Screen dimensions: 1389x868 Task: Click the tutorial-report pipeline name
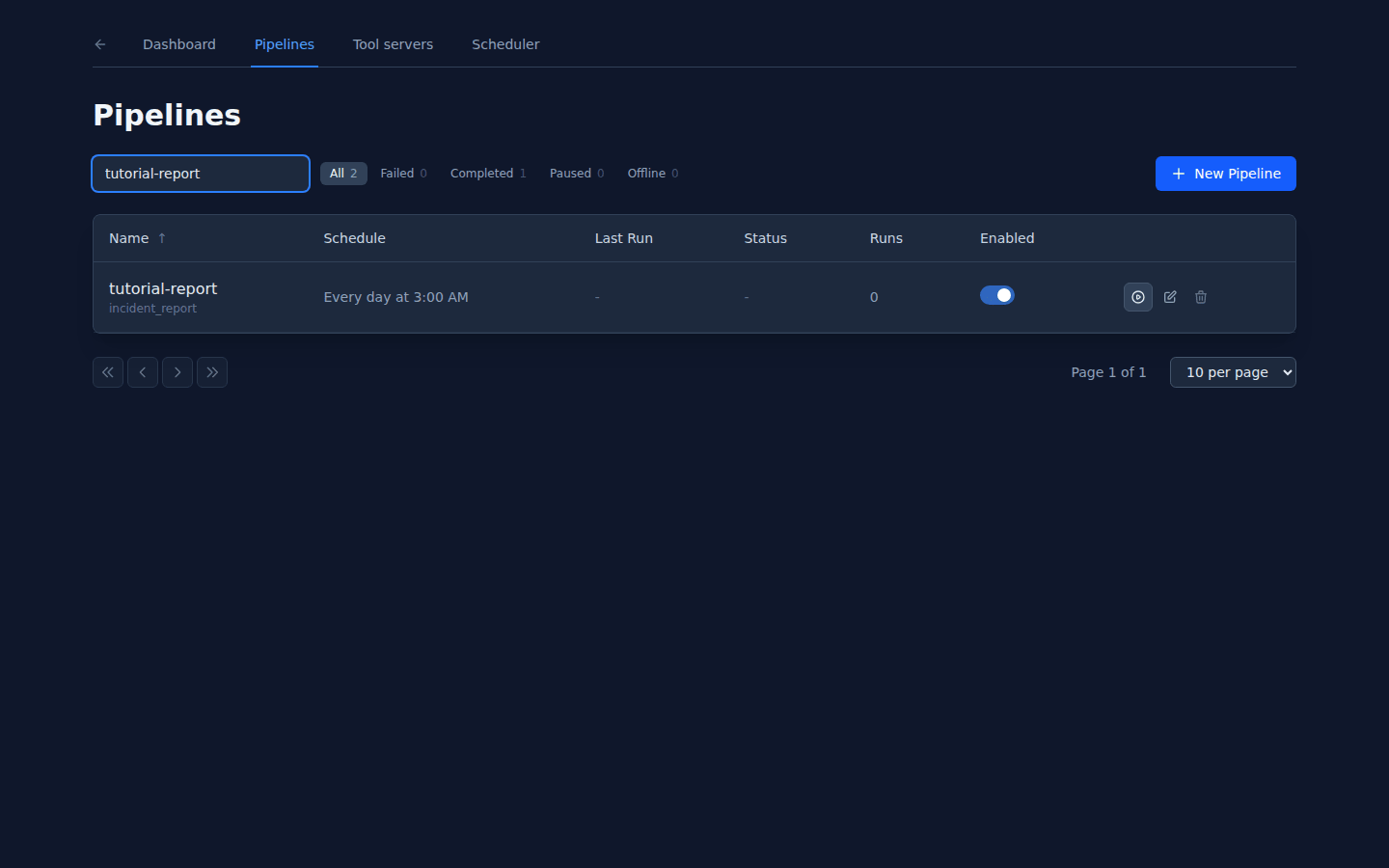tap(163, 288)
